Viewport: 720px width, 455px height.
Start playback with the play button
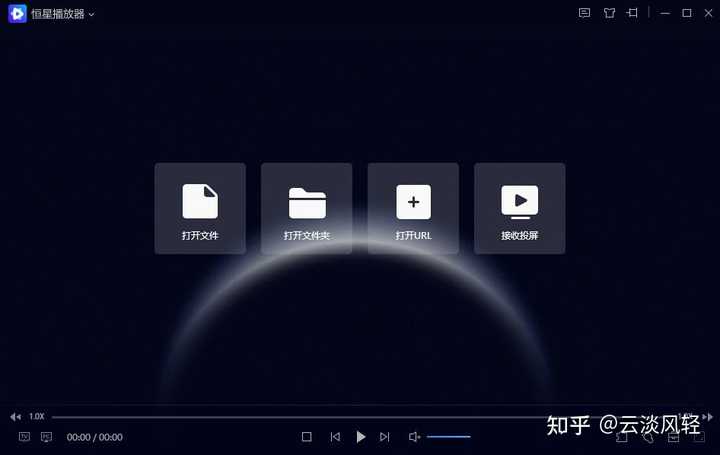pyautogui.click(x=361, y=437)
